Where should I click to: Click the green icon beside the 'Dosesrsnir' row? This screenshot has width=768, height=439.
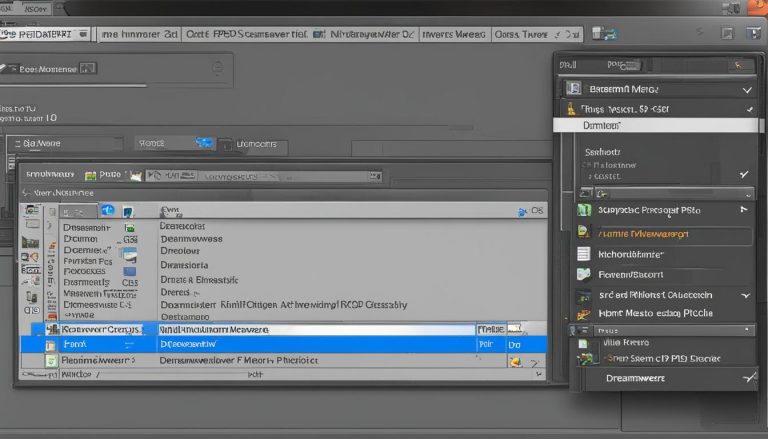click(x=129, y=228)
